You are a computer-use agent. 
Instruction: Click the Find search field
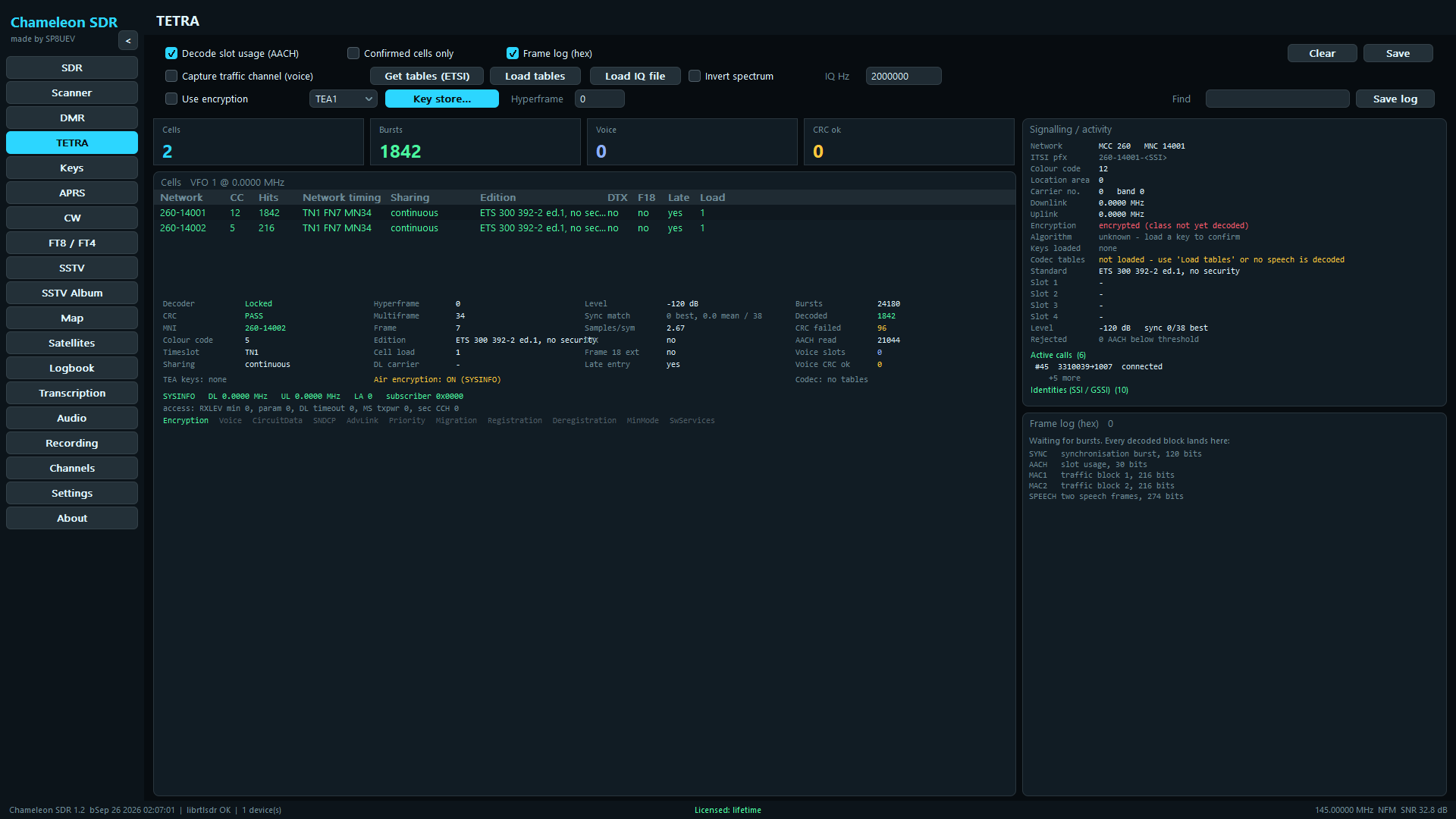click(x=1278, y=99)
